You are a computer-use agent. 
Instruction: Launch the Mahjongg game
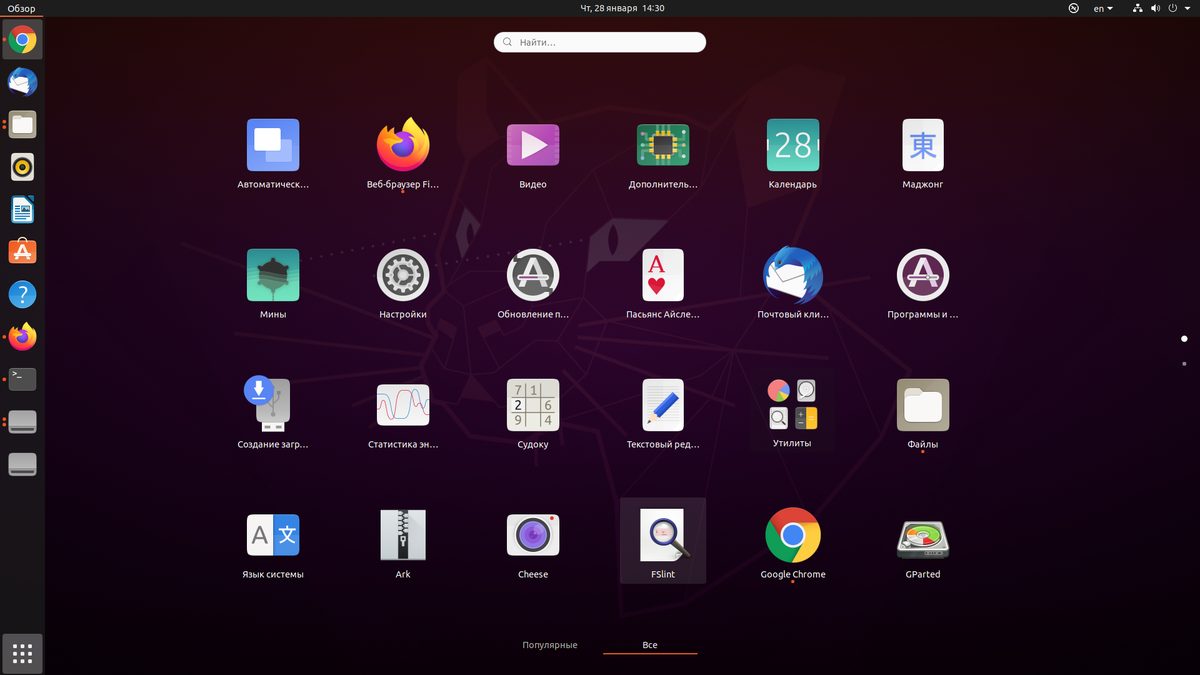point(923,146)
